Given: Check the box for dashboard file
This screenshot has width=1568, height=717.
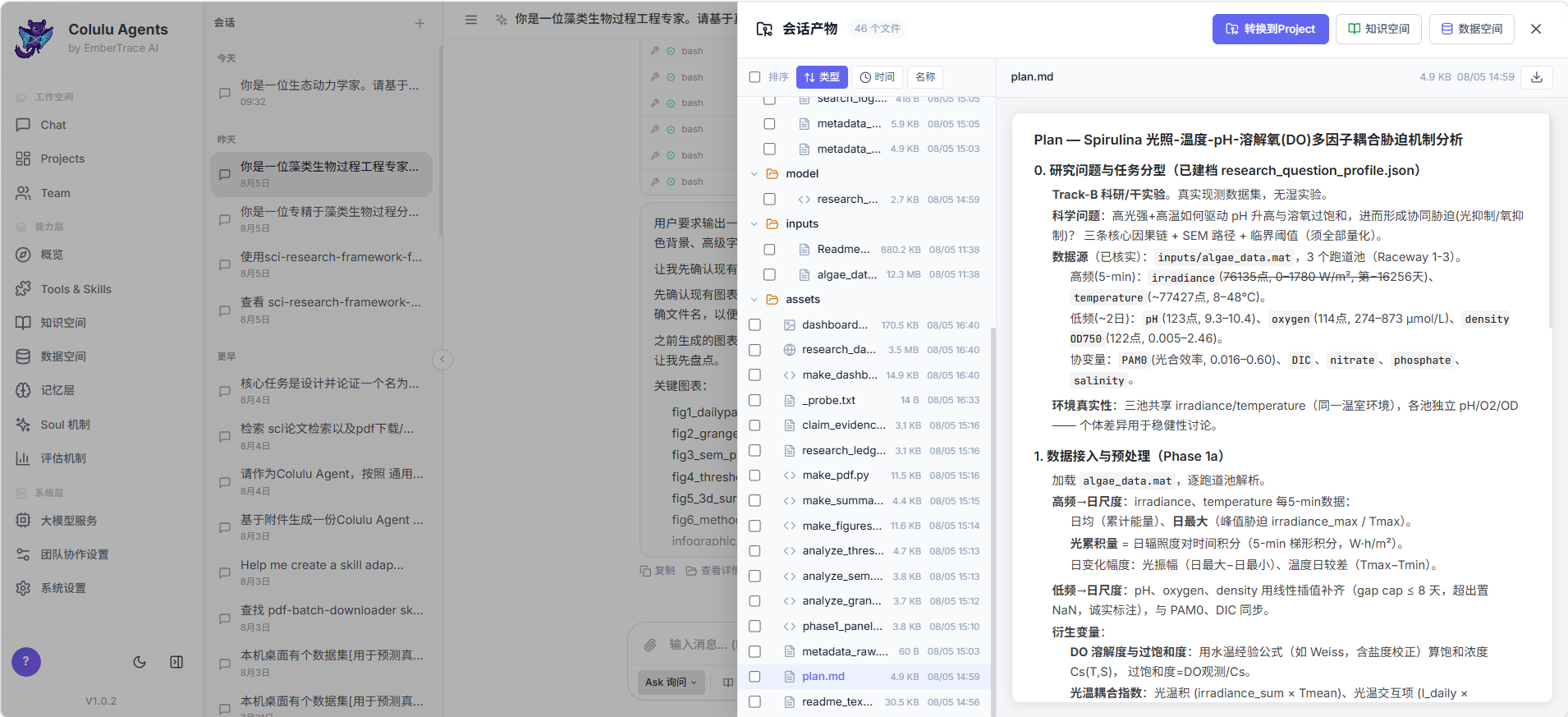Looking at the screenshot, I should [x=754, y=325].
